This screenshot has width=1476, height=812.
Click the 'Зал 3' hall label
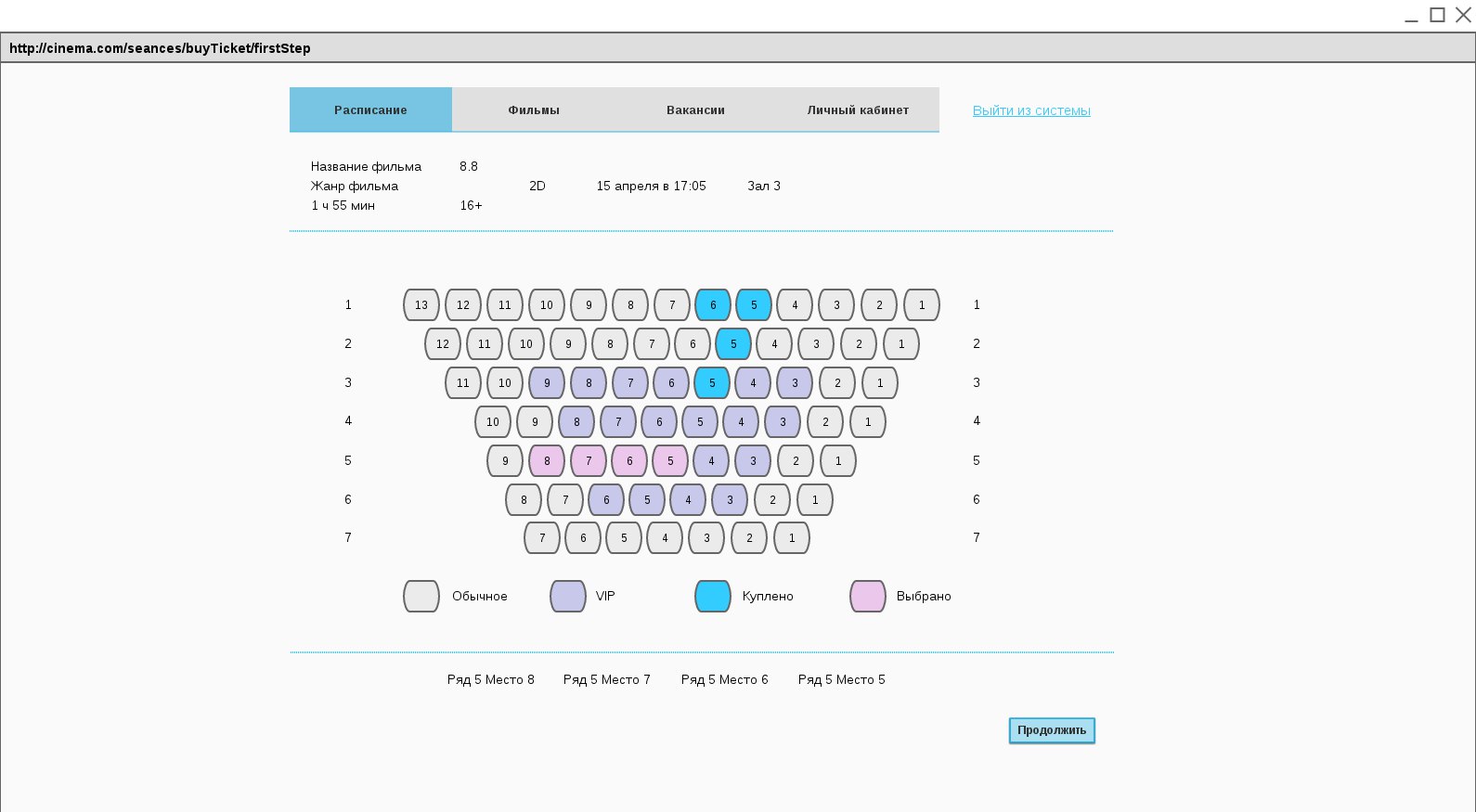[x=764, y=186]
